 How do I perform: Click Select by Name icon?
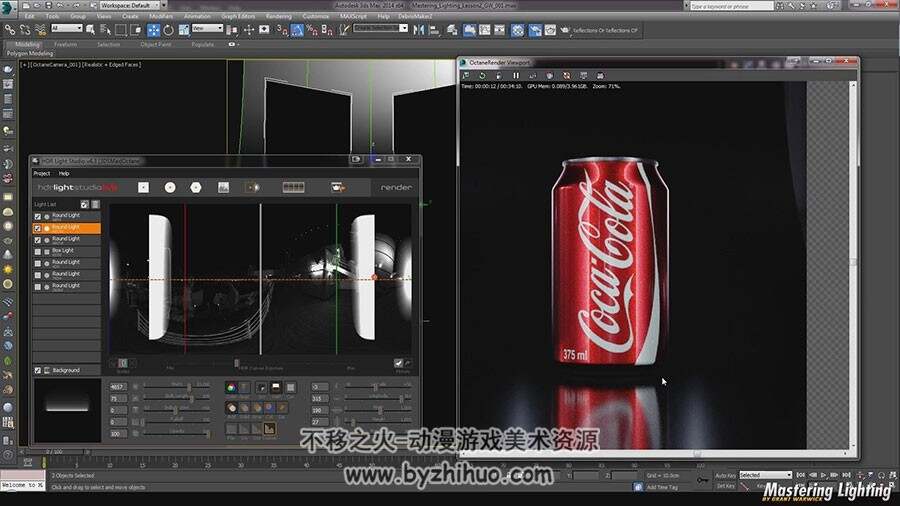coord(105,30)
